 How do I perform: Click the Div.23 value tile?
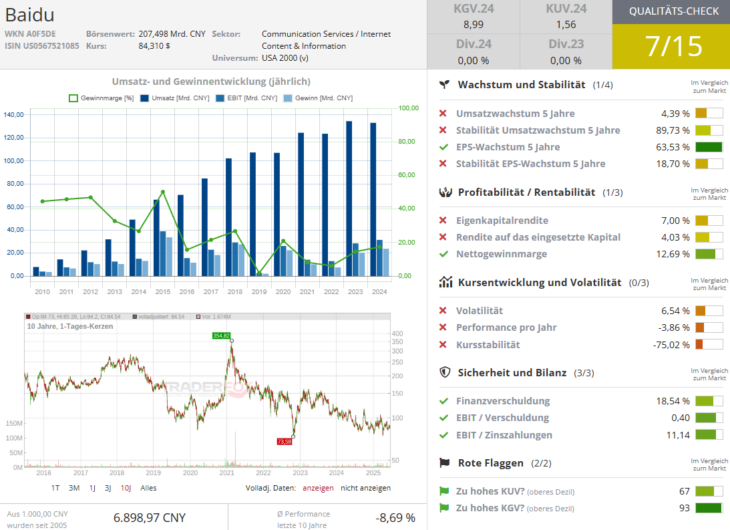click(566, 52)
